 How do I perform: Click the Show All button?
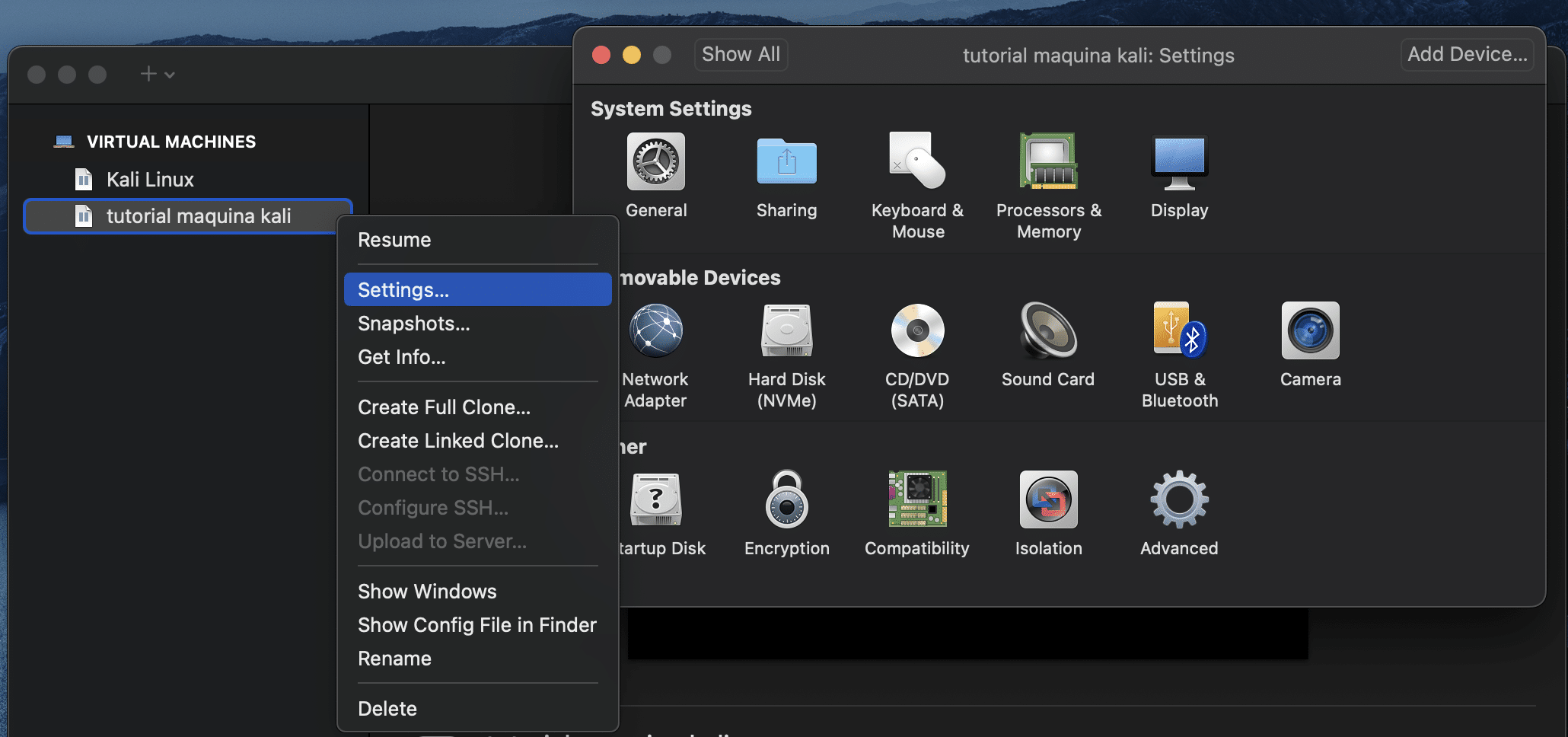click(740, 55)
